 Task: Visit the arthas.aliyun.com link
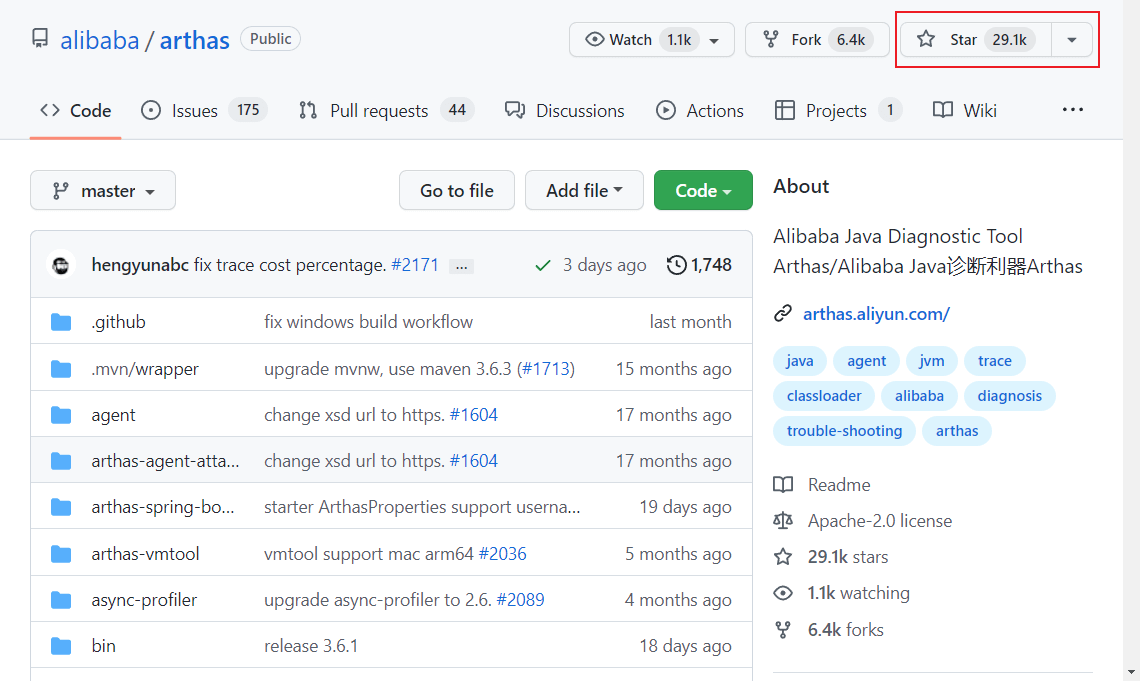point(875,314)
